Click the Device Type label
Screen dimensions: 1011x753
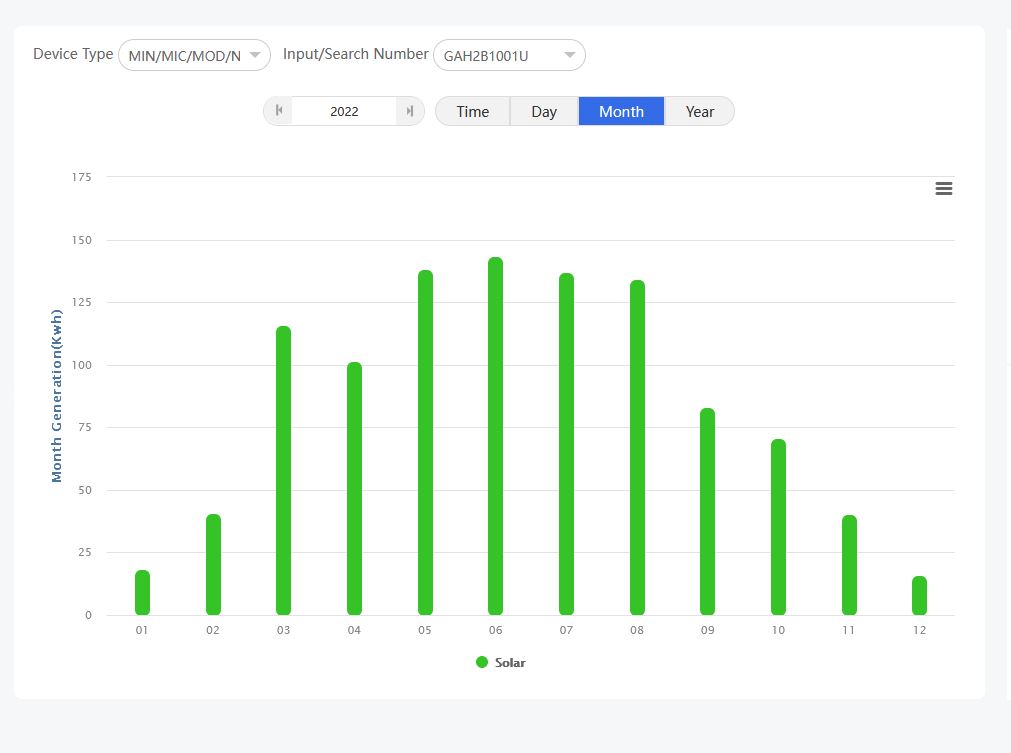point(73,54)
